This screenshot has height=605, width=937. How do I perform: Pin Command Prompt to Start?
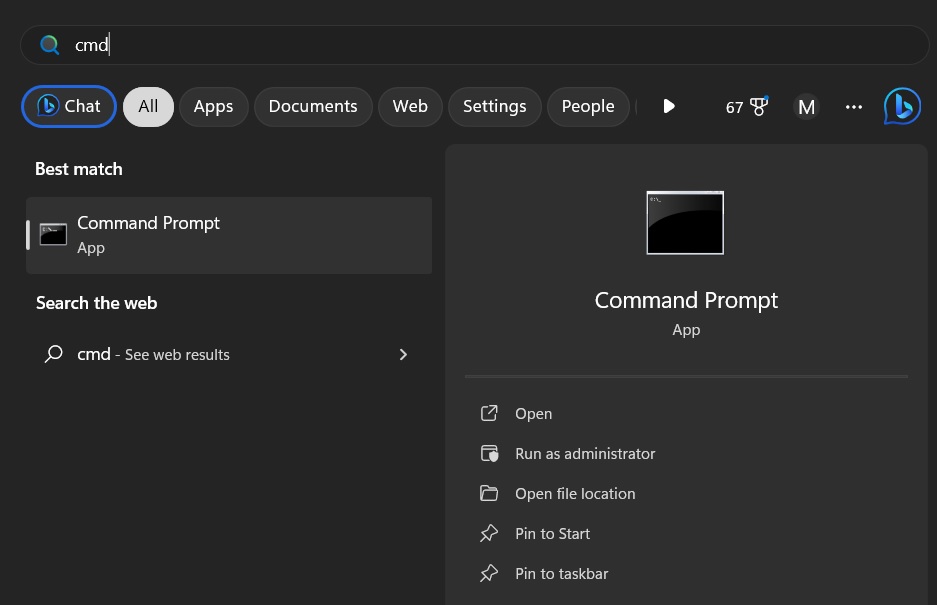pyautogui.click(x=552, y=533)
